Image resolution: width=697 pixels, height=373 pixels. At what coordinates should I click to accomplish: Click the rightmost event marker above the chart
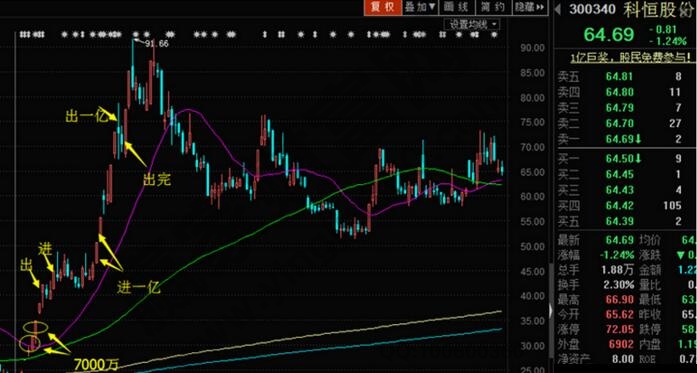point(494,34)
